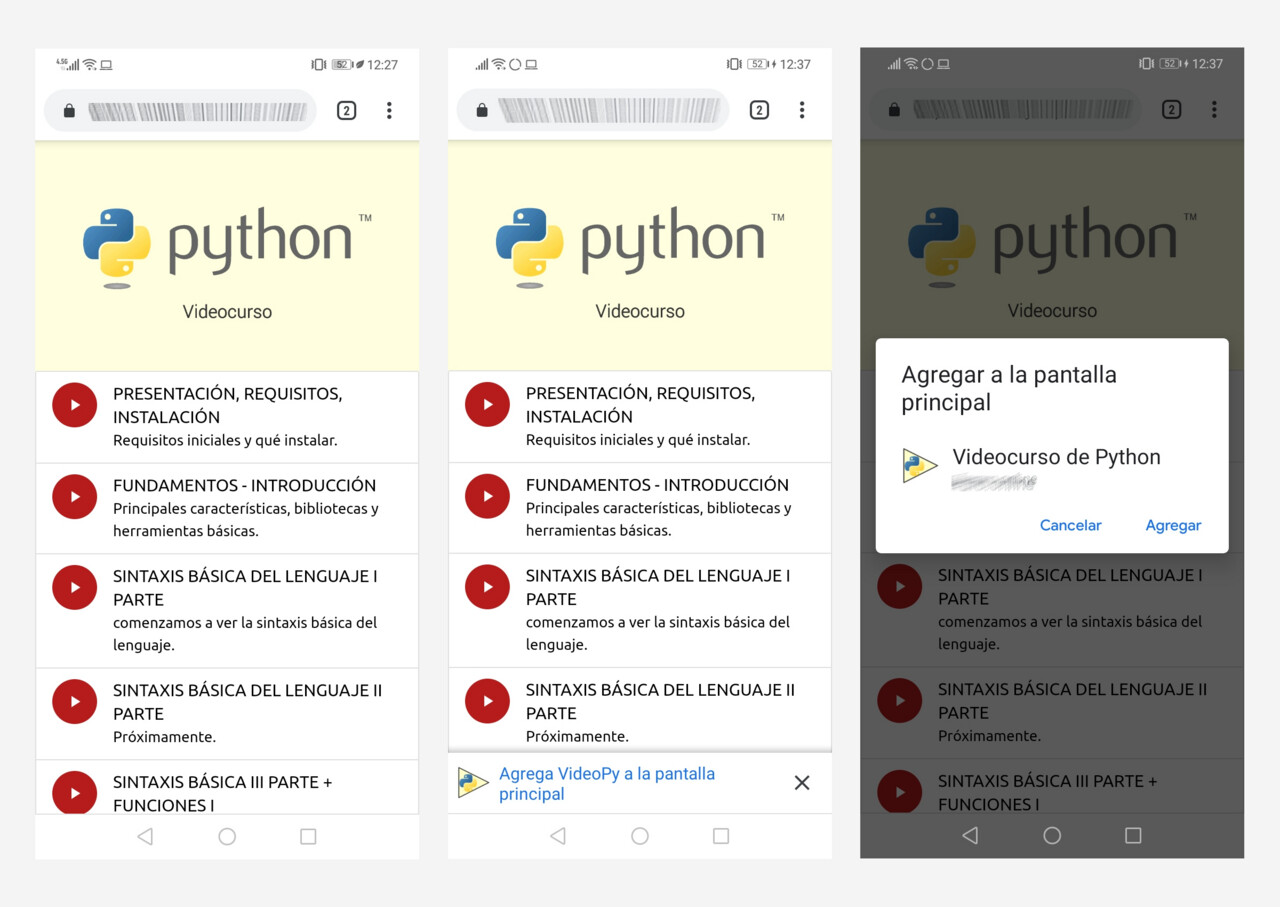The width and height of the screenshot is (1280, 907).
Task: Open tab switcher showing 2 in middle phone
Action: [759, 110]
